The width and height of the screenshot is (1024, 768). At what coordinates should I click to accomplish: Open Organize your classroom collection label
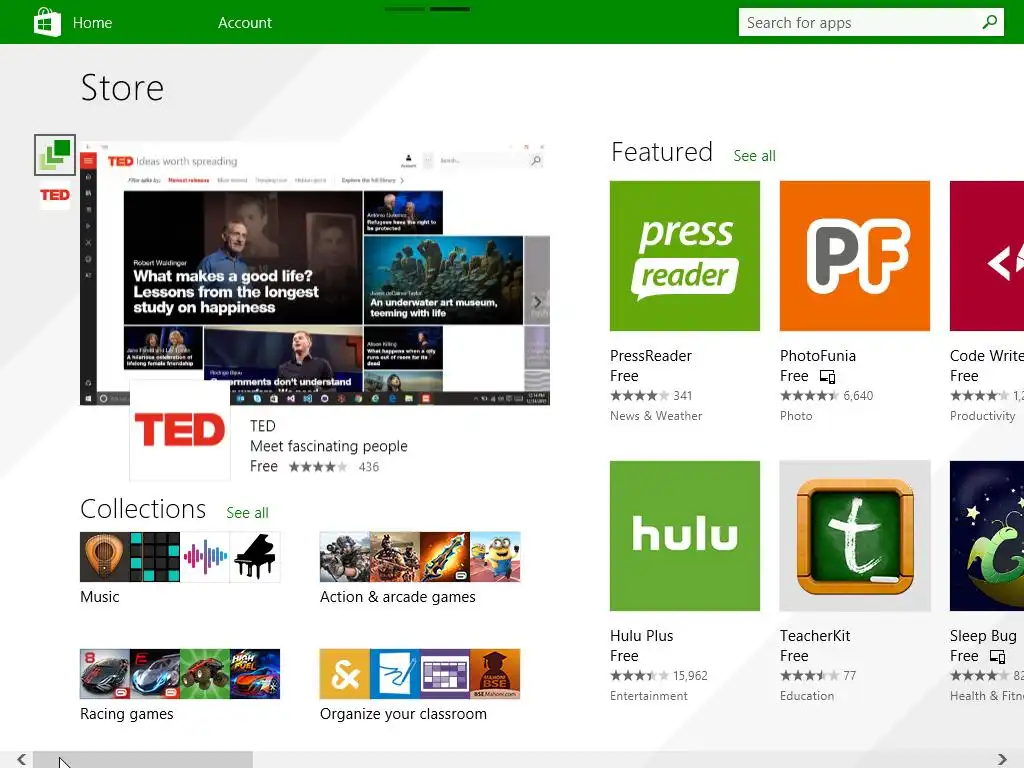[403, 714]
